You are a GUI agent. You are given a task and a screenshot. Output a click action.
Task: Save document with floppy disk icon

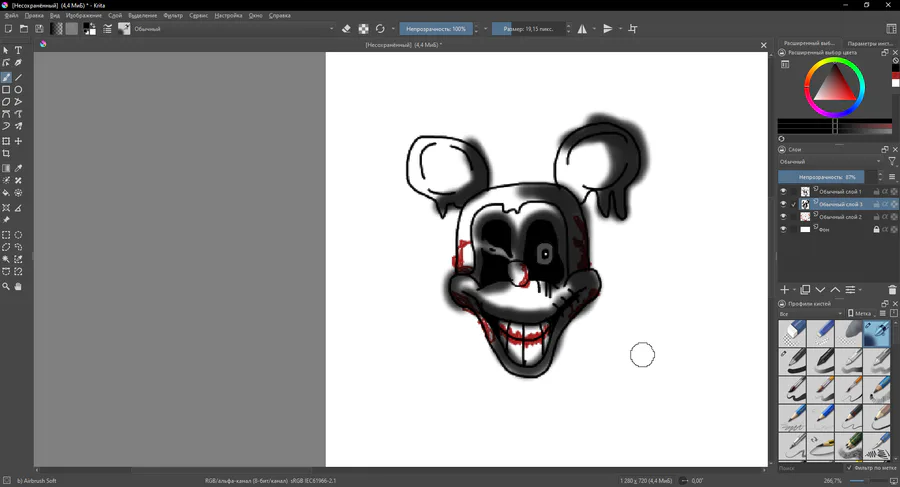[39, 29]
